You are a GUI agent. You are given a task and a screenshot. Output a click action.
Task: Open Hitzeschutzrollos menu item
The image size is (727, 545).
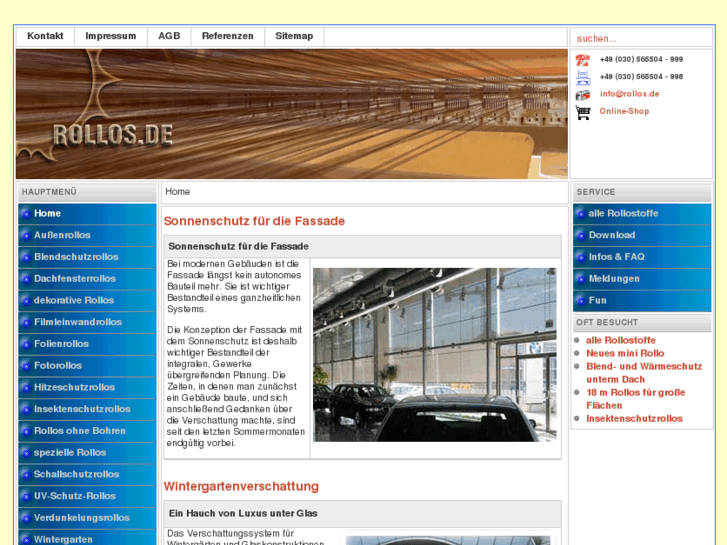[x=87, y=388]
